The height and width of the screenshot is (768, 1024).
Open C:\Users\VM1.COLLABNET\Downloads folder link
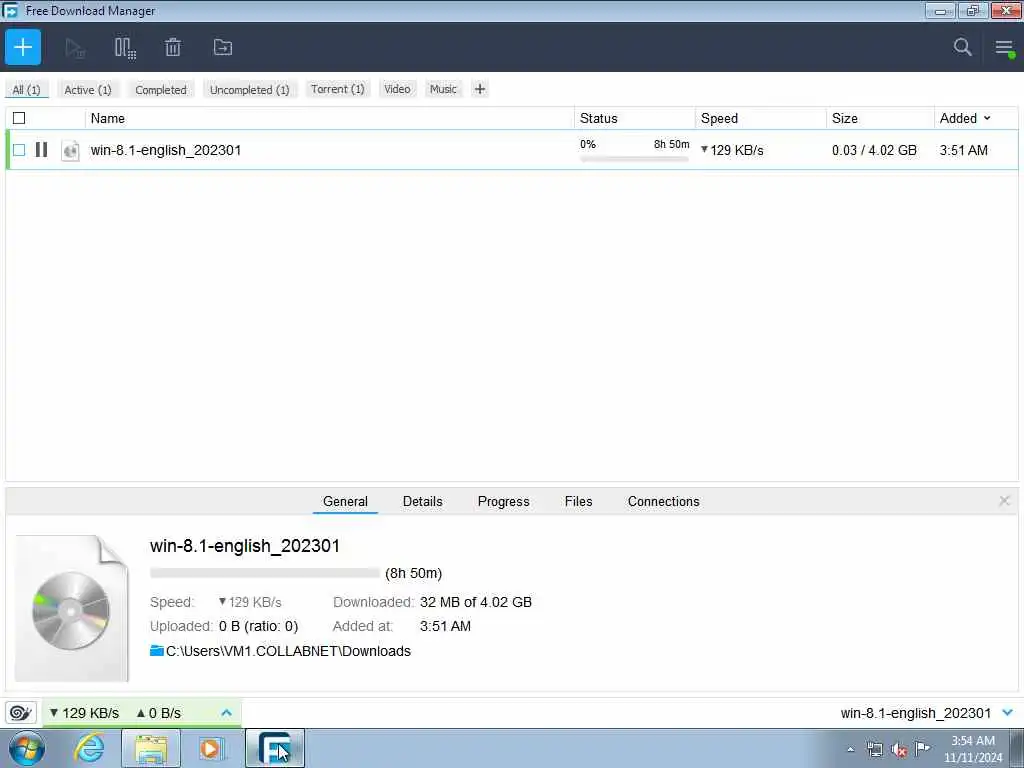(x=288, y=651)
